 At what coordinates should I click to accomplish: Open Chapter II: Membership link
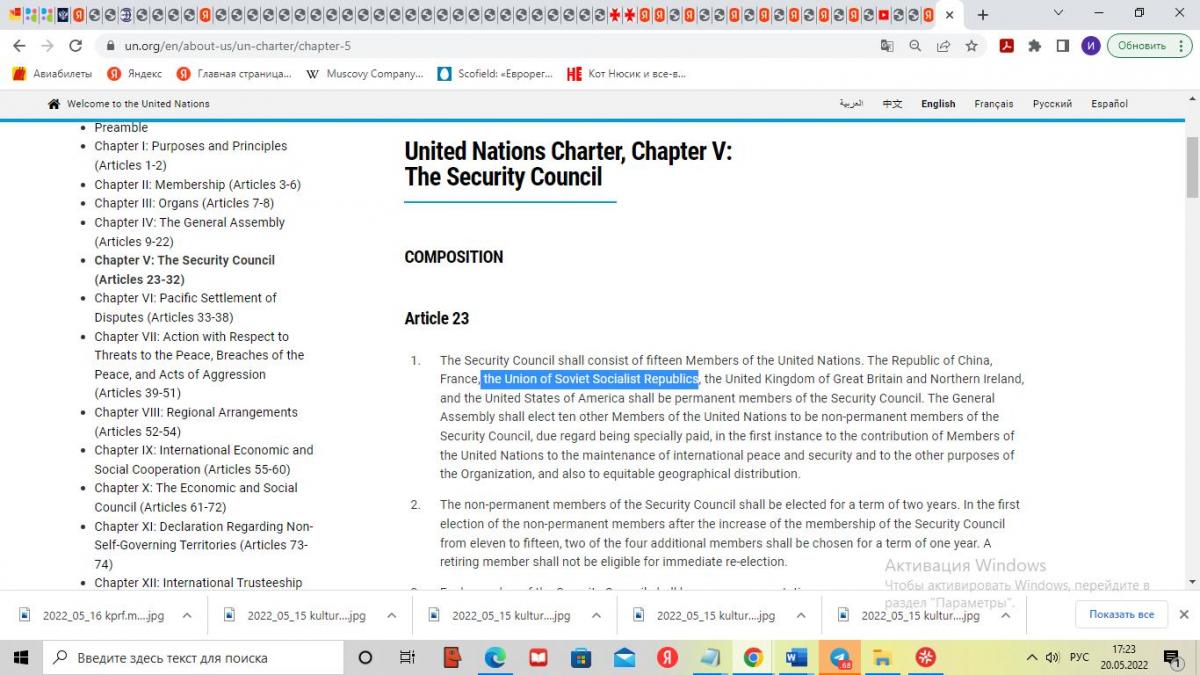coord(197,185)
